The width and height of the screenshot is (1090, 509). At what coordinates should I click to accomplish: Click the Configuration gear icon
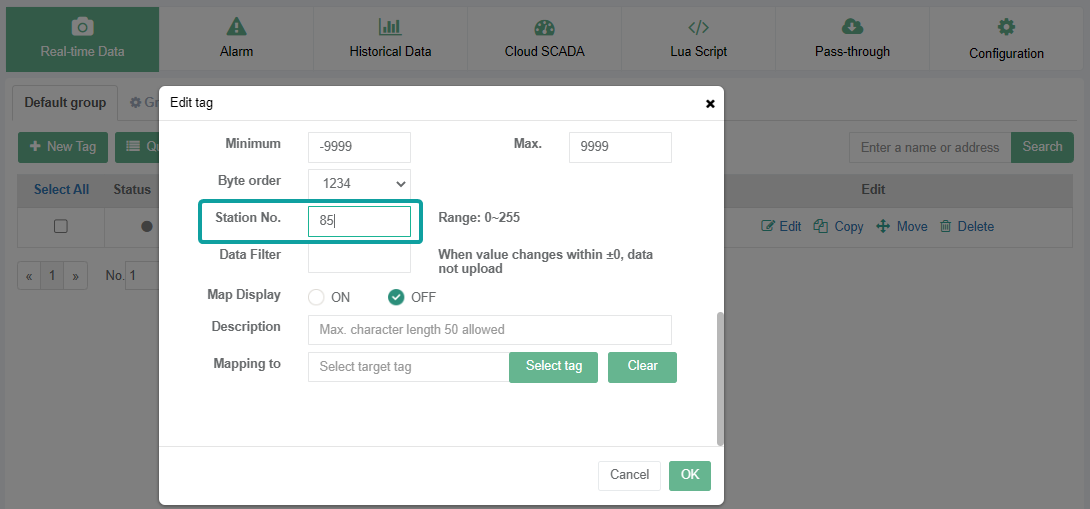(x=1006, y=27)
